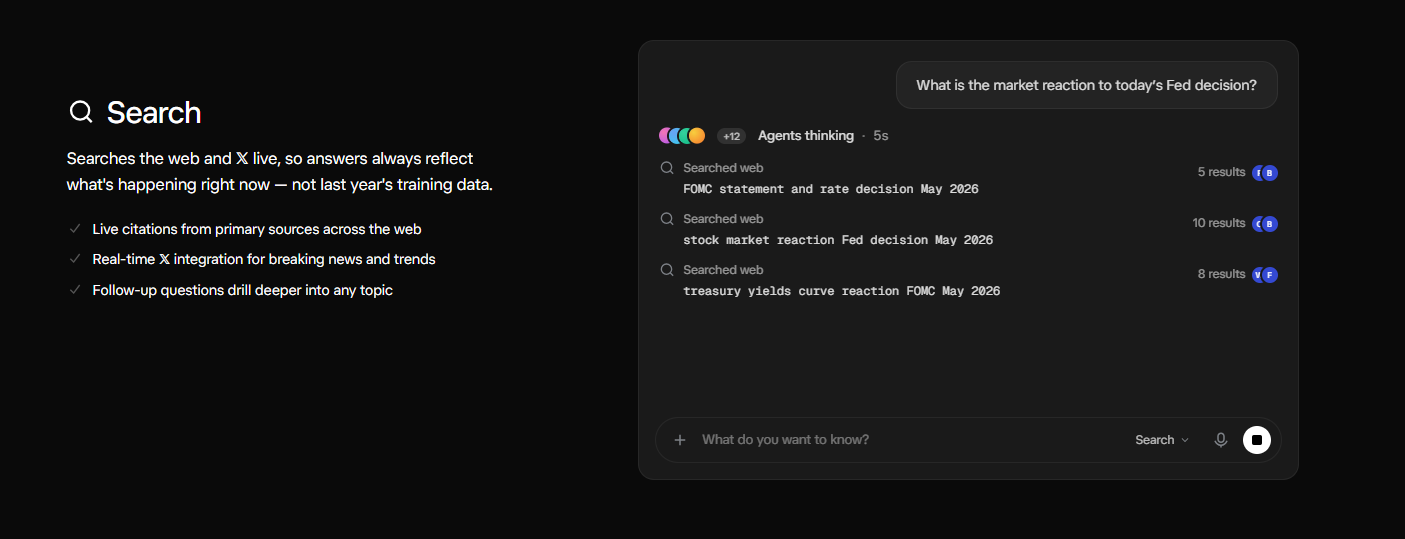Stop the response with the white stop button
The height and width of the screenshot is (539, 1405).
[1257, 440]
